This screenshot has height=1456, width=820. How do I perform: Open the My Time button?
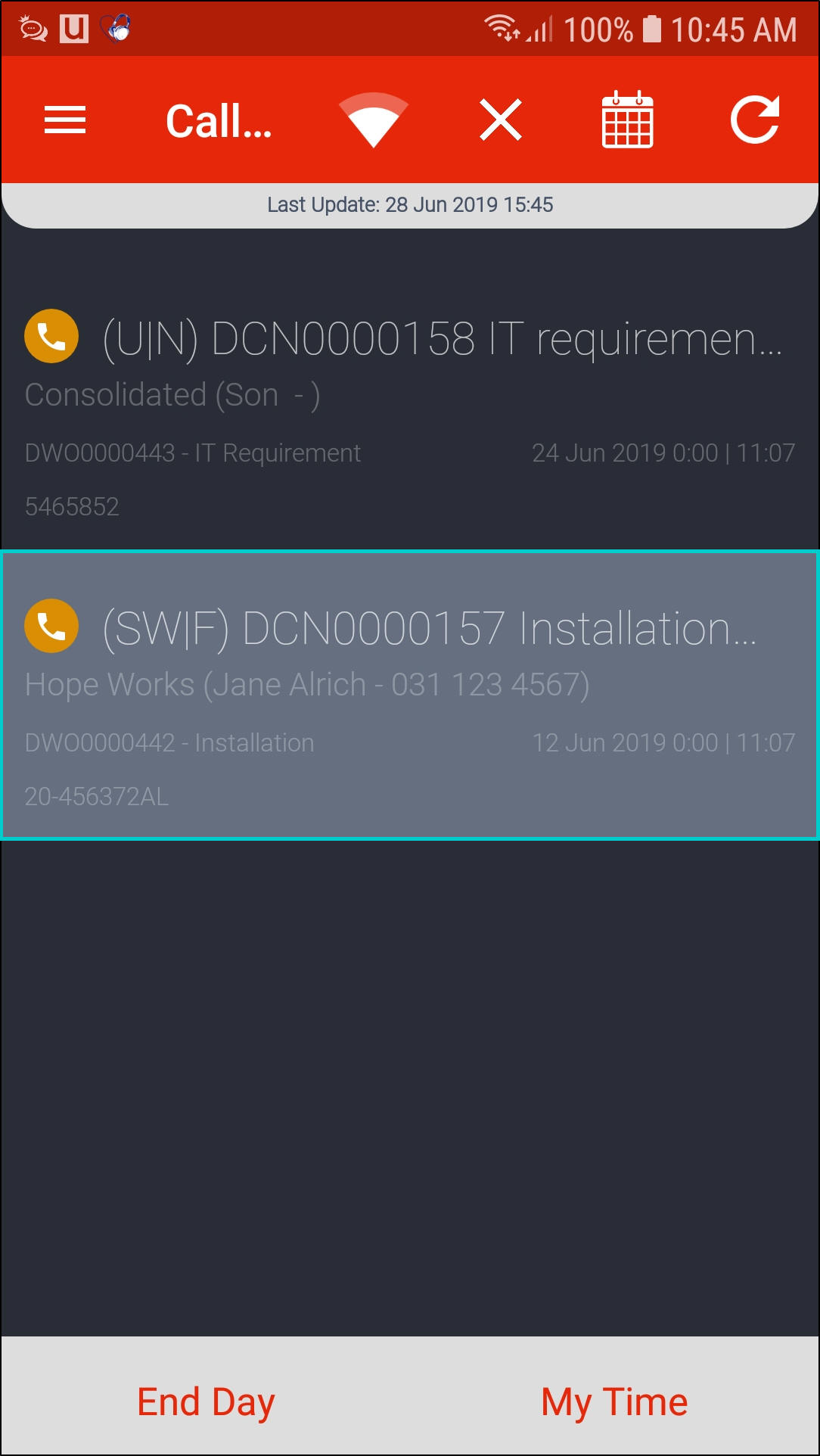pos(614,1402)
